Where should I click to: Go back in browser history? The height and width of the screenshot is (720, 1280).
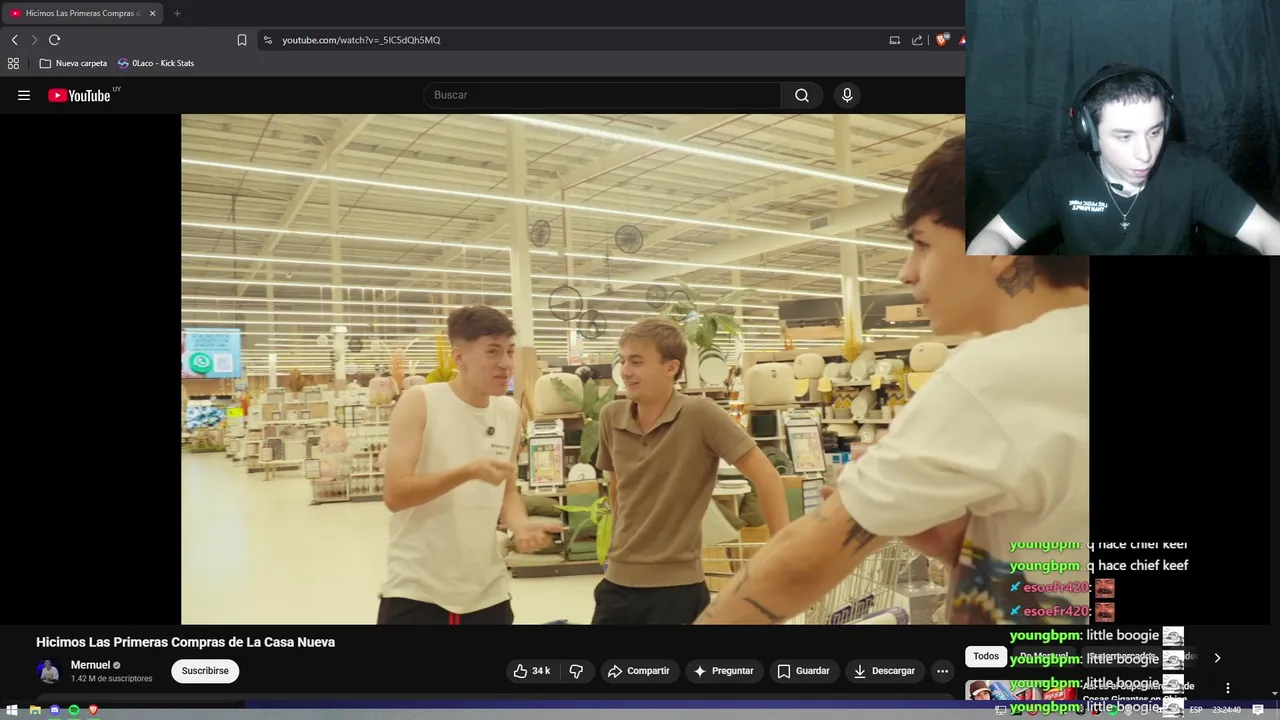(x=14, y=40)
